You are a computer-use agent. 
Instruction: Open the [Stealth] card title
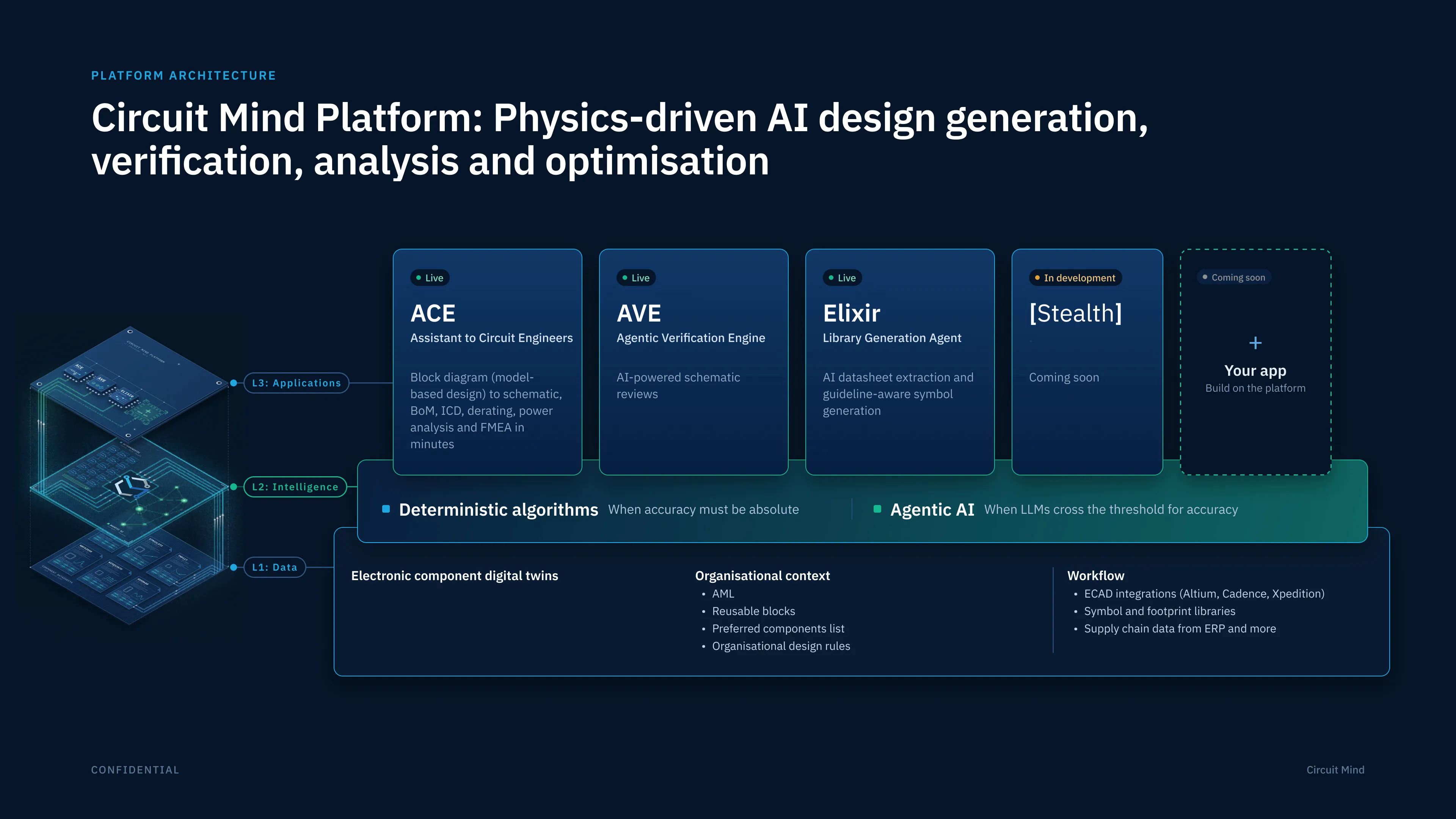point(1075,313)
